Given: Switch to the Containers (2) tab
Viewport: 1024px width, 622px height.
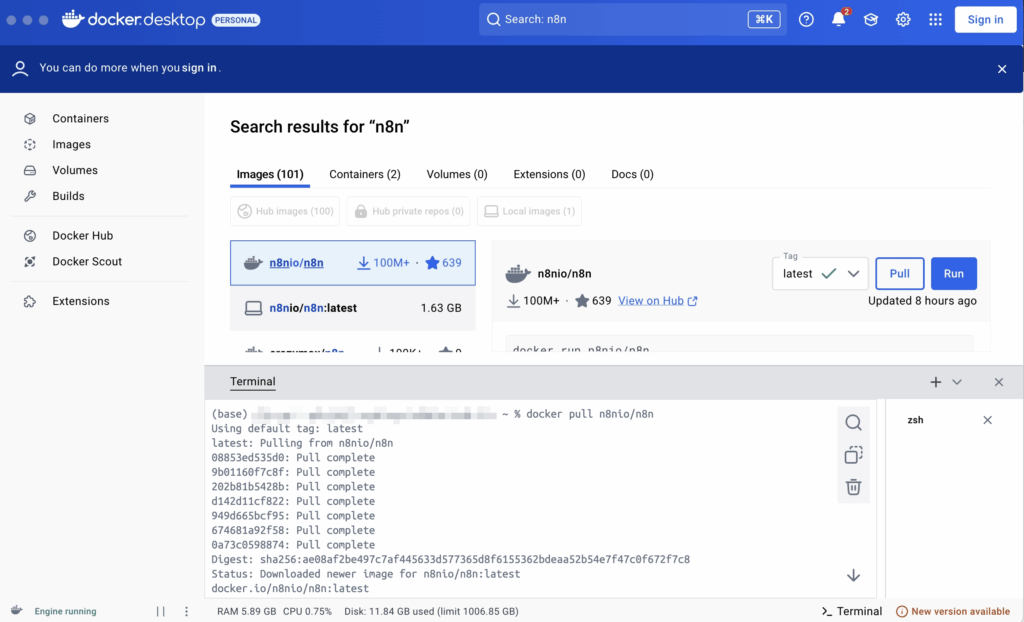Looking at the screenshot, I should pos(364,174).
